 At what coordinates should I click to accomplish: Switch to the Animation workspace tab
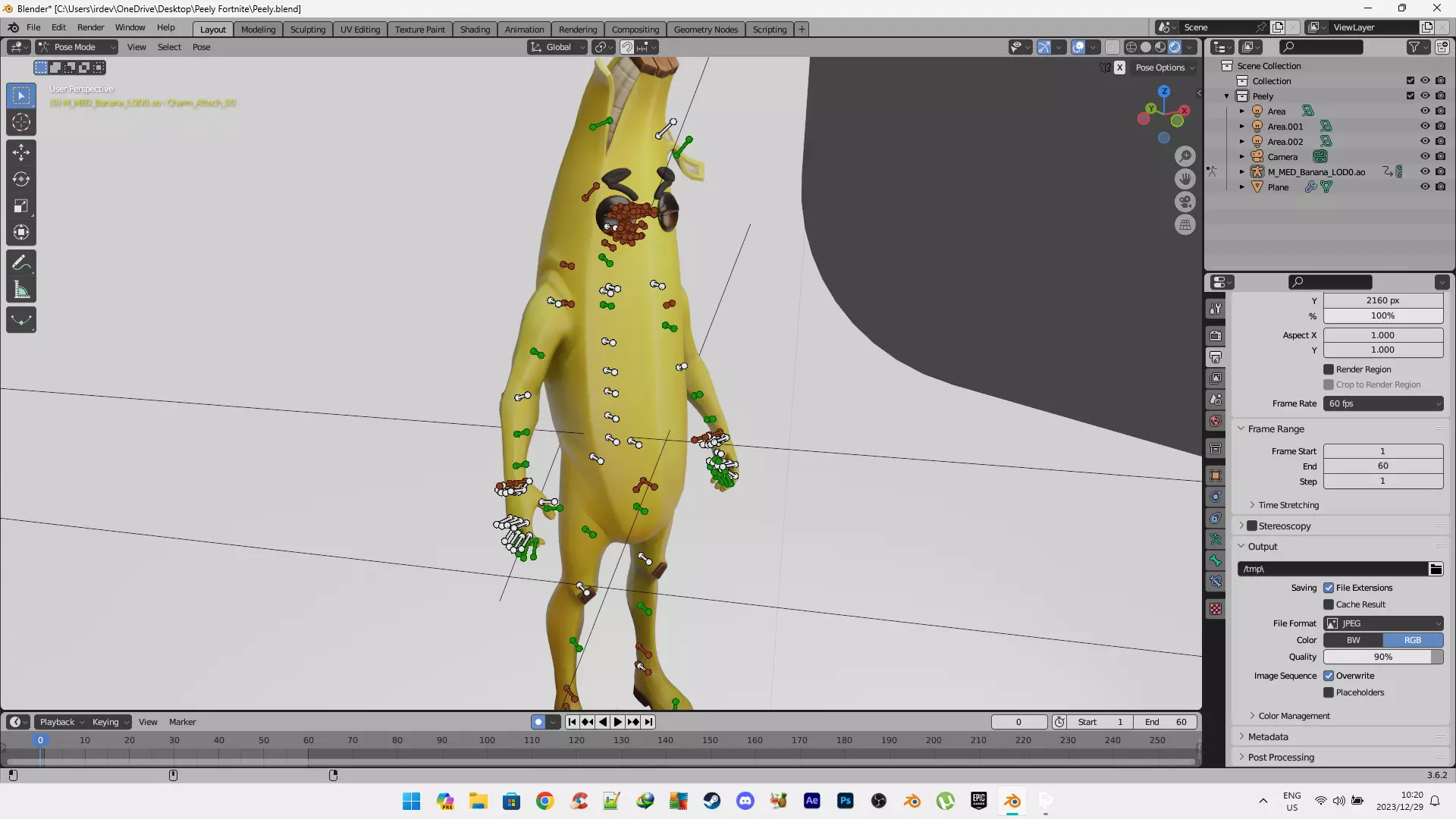(524, 30)
